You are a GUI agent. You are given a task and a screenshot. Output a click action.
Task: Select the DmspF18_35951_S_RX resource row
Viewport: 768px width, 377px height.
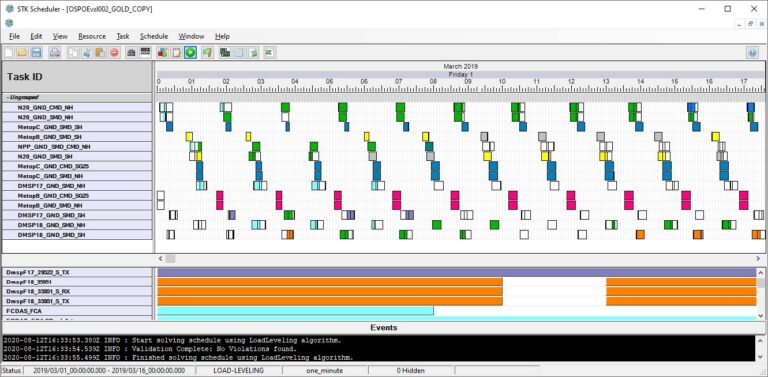point(77,291)
